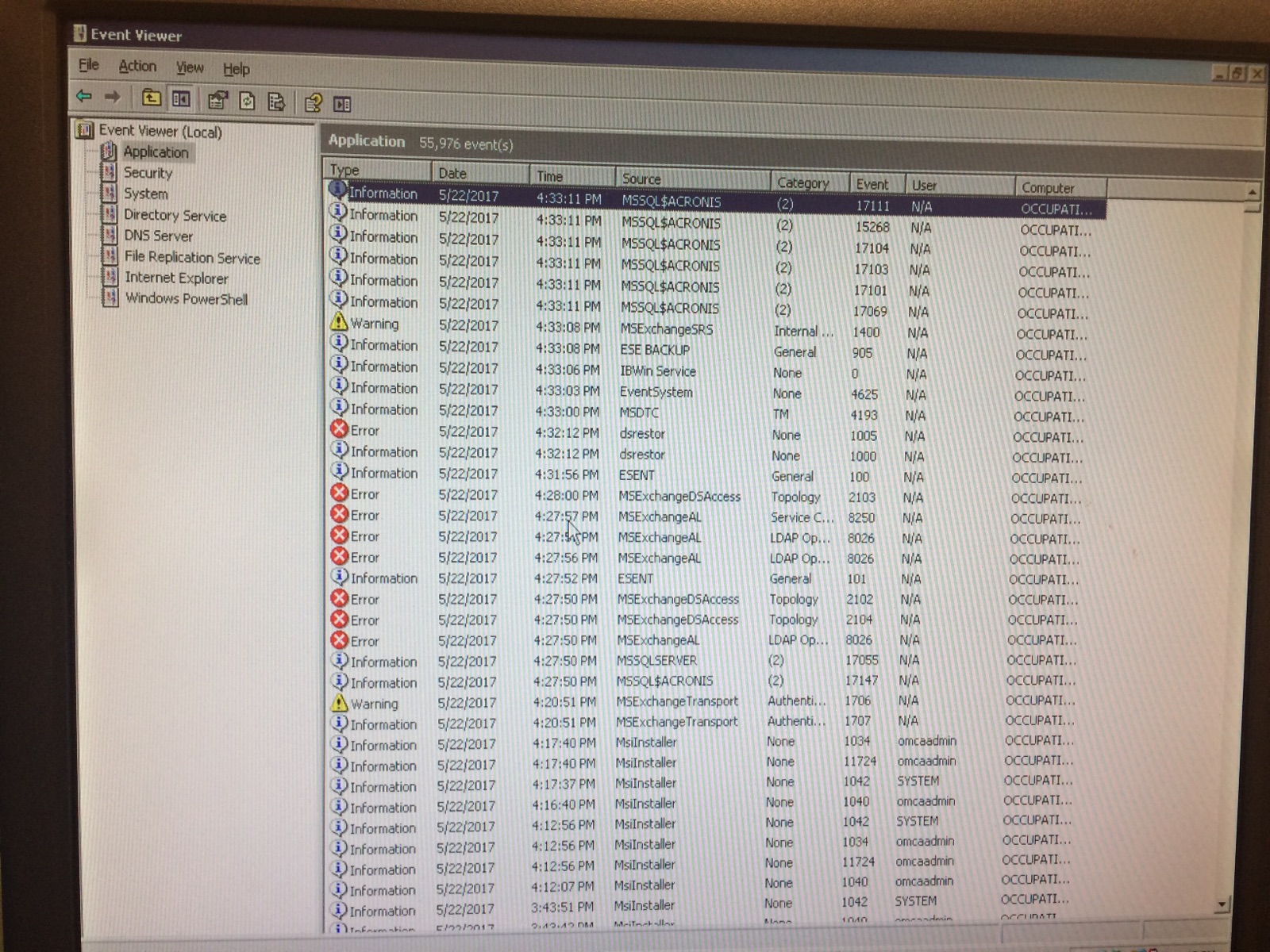Click the Up one level folder icon
The width and height of the screenshot is (1270, 952).
[151, 98]
